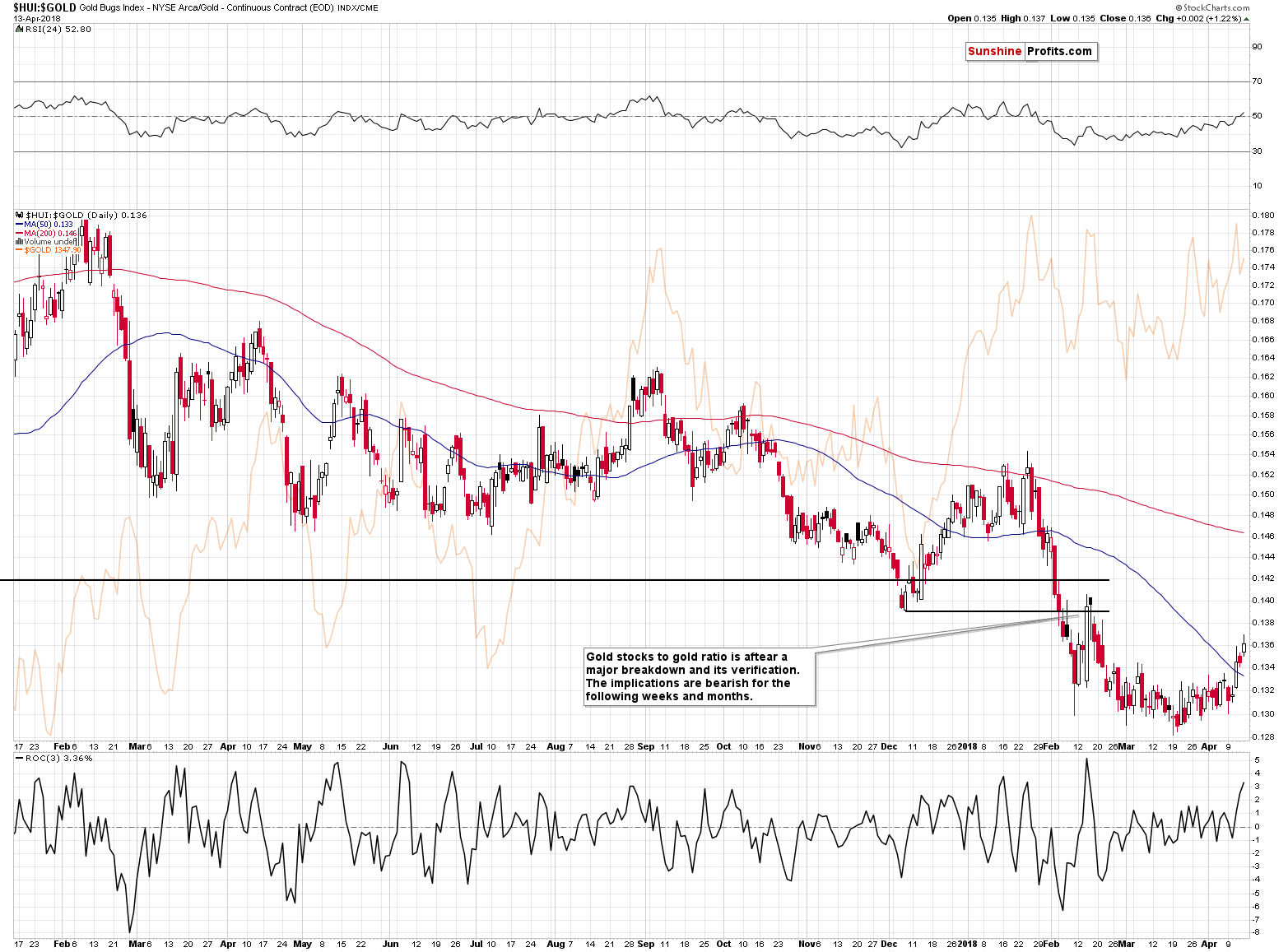Click the price axis label 0.150
This screenshot has width=1288, height=952.
(x=1263, y=494)
